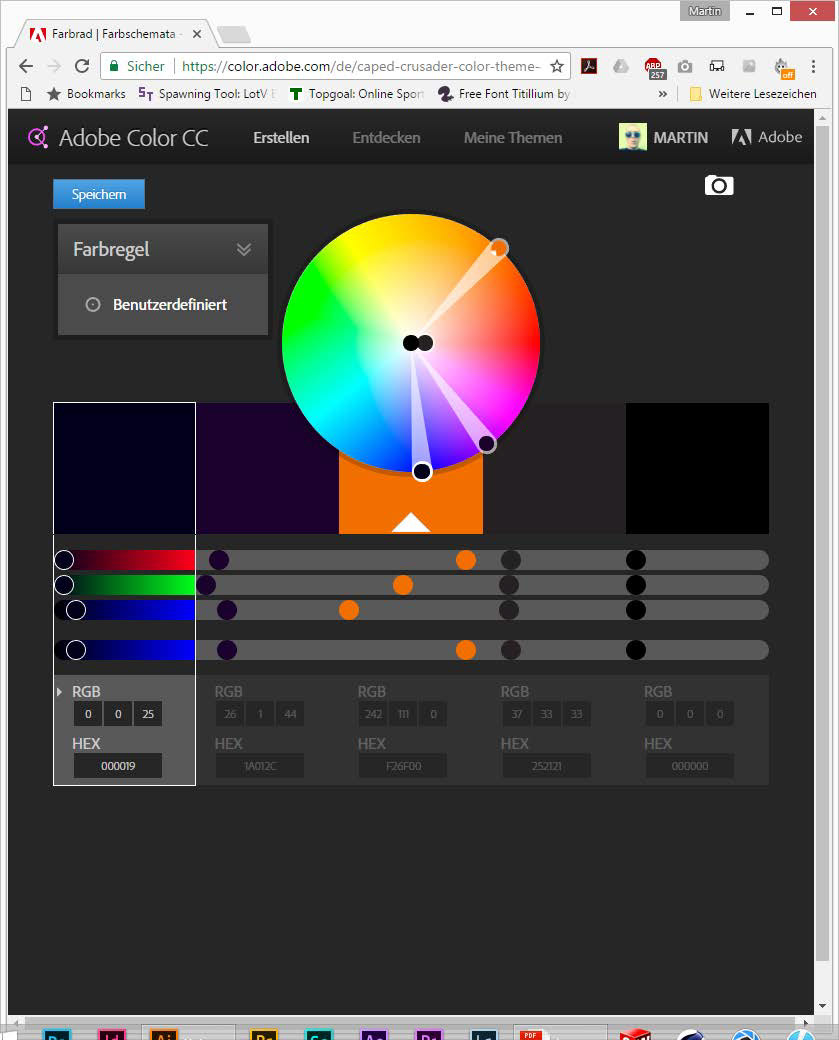Click the Sicher secure lock icon

[x=114, y=66]
